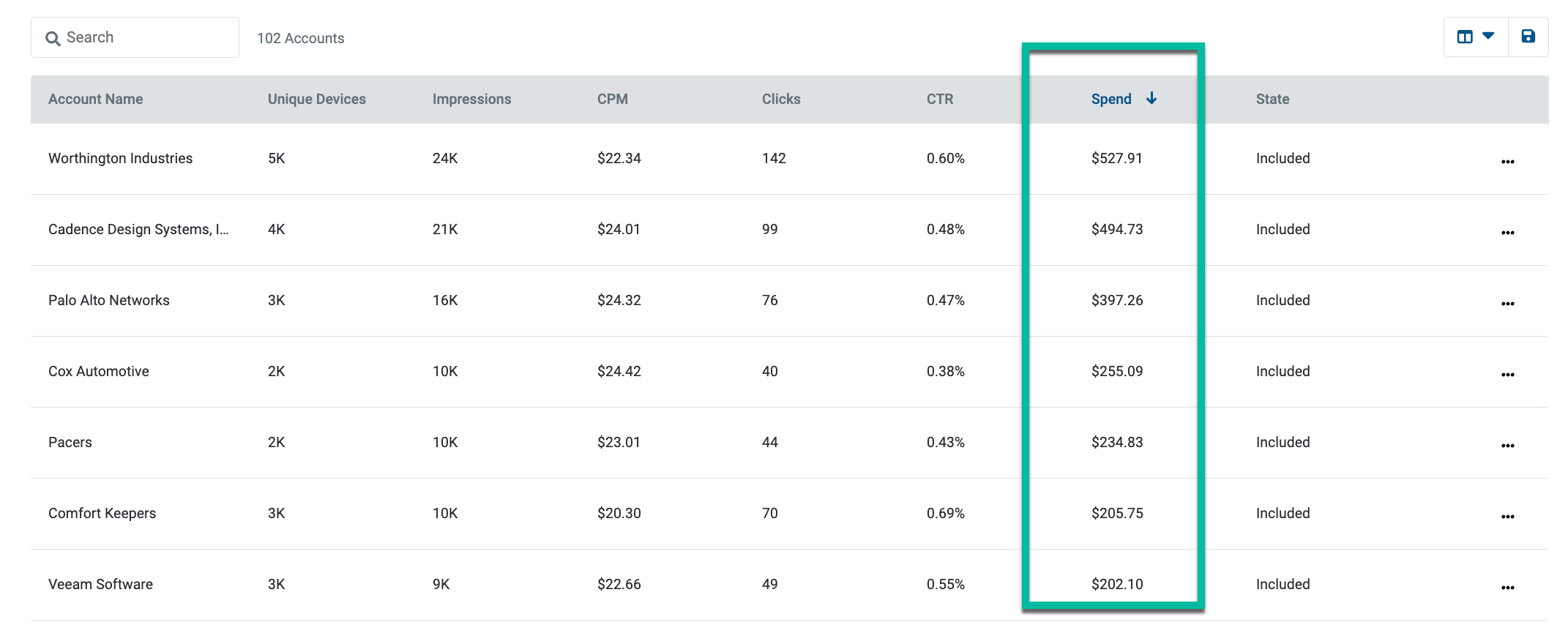Image resolution: width=1568 pixels, height=625 pixels.
Task: Click CTR value 0.47%
Action: (x=946, y=300)
